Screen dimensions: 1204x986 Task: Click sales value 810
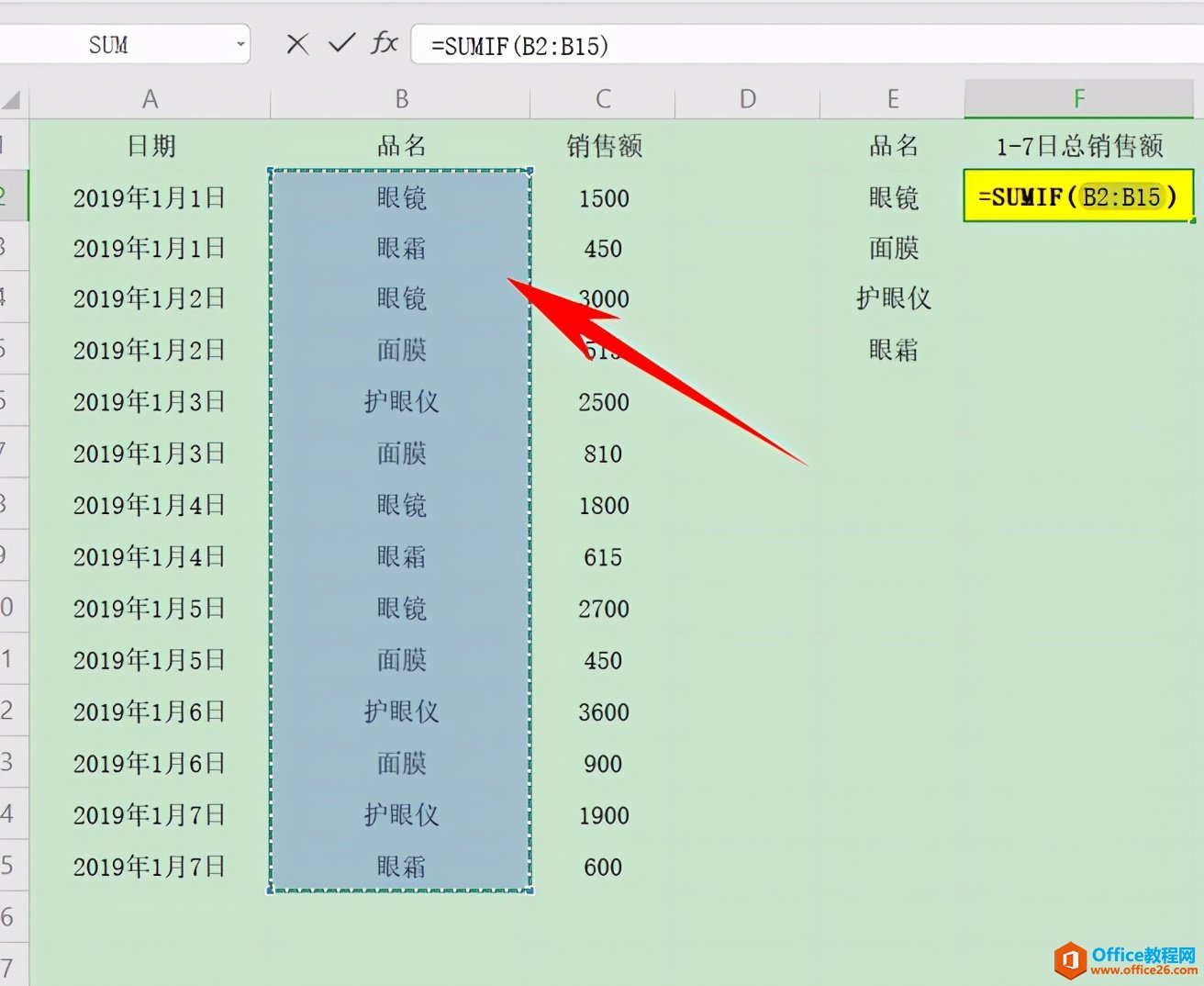603,454
